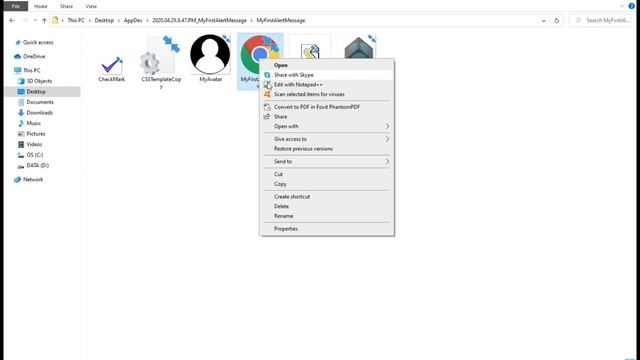
Task: Click the Downloads arrow icon
Action: click(x=21, y=113)
